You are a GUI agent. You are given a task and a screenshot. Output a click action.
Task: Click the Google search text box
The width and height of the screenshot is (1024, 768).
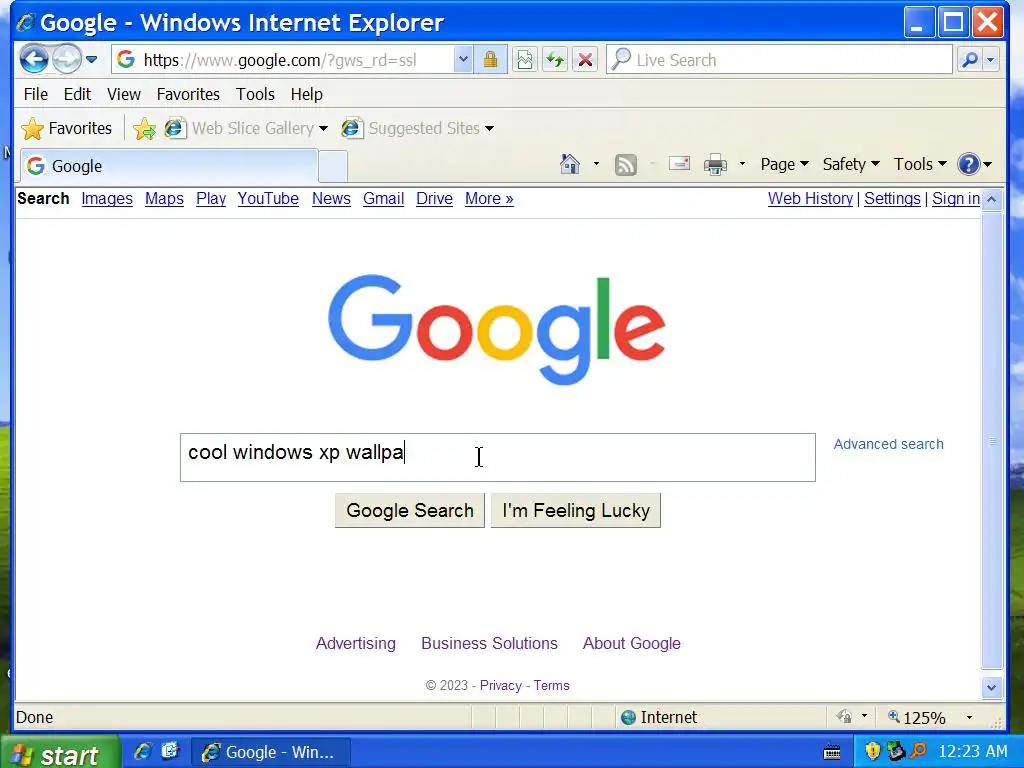click(498, 457)
